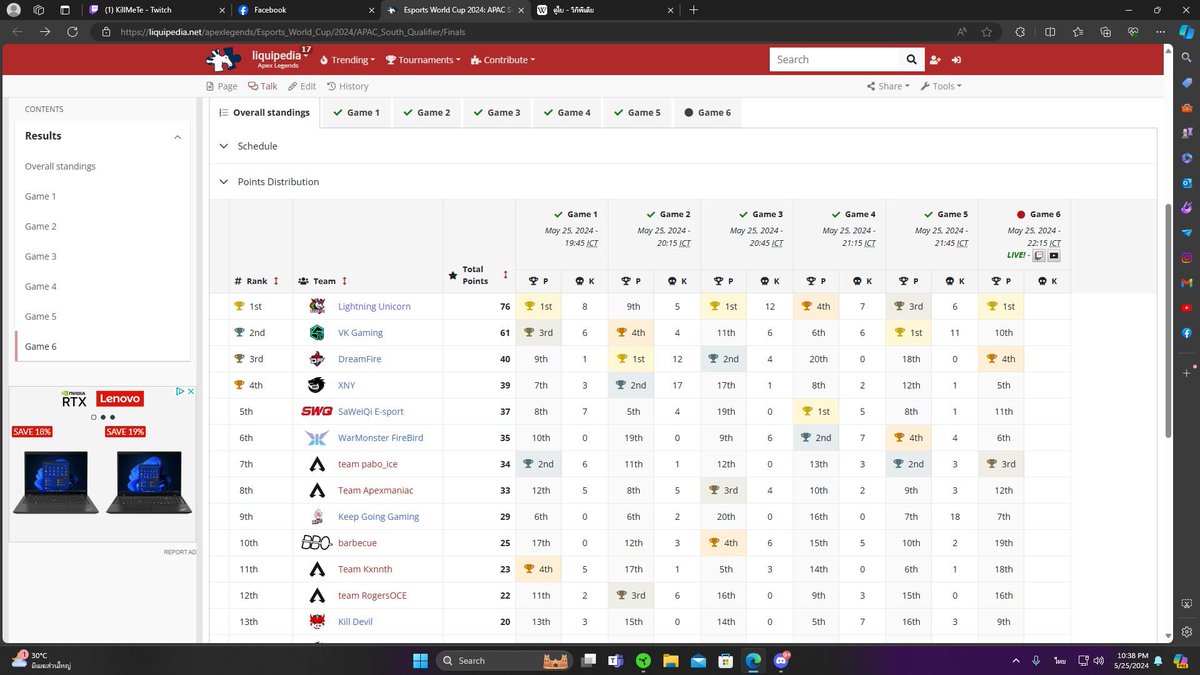Screen dimensions: 1200x675
Task: Open the Copilot icon in Edge
Action: [1186, 32]
